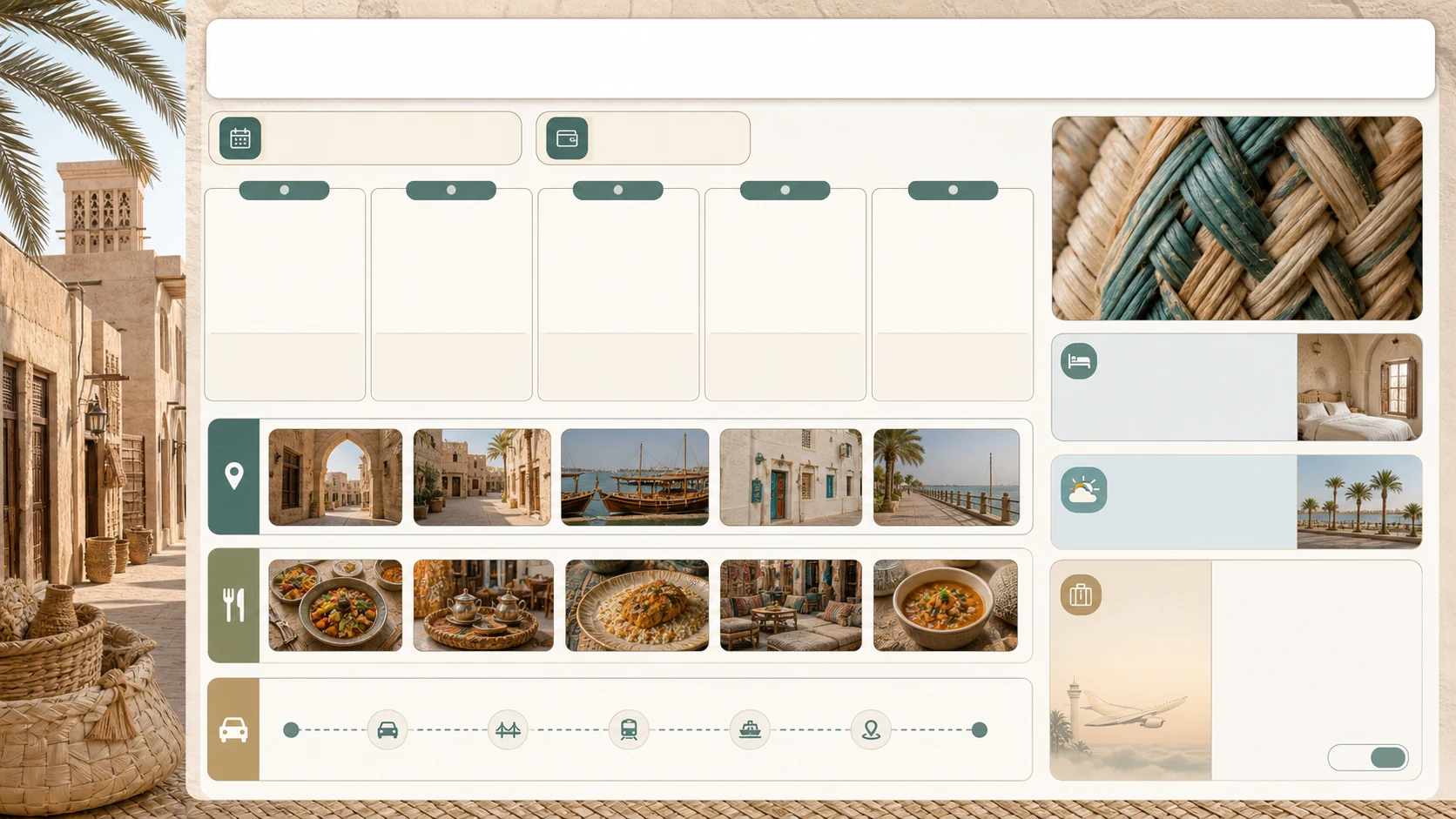Screen dimensions: 1456x819
Task: Click the empty white header field
Action: point(820,58)
